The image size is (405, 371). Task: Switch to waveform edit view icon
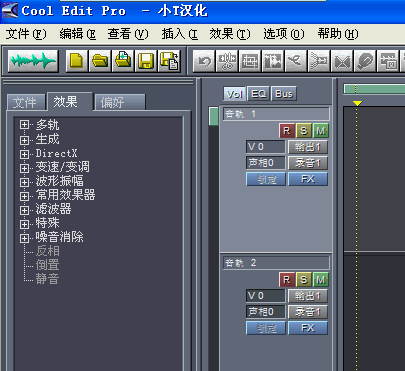(33, 61)
